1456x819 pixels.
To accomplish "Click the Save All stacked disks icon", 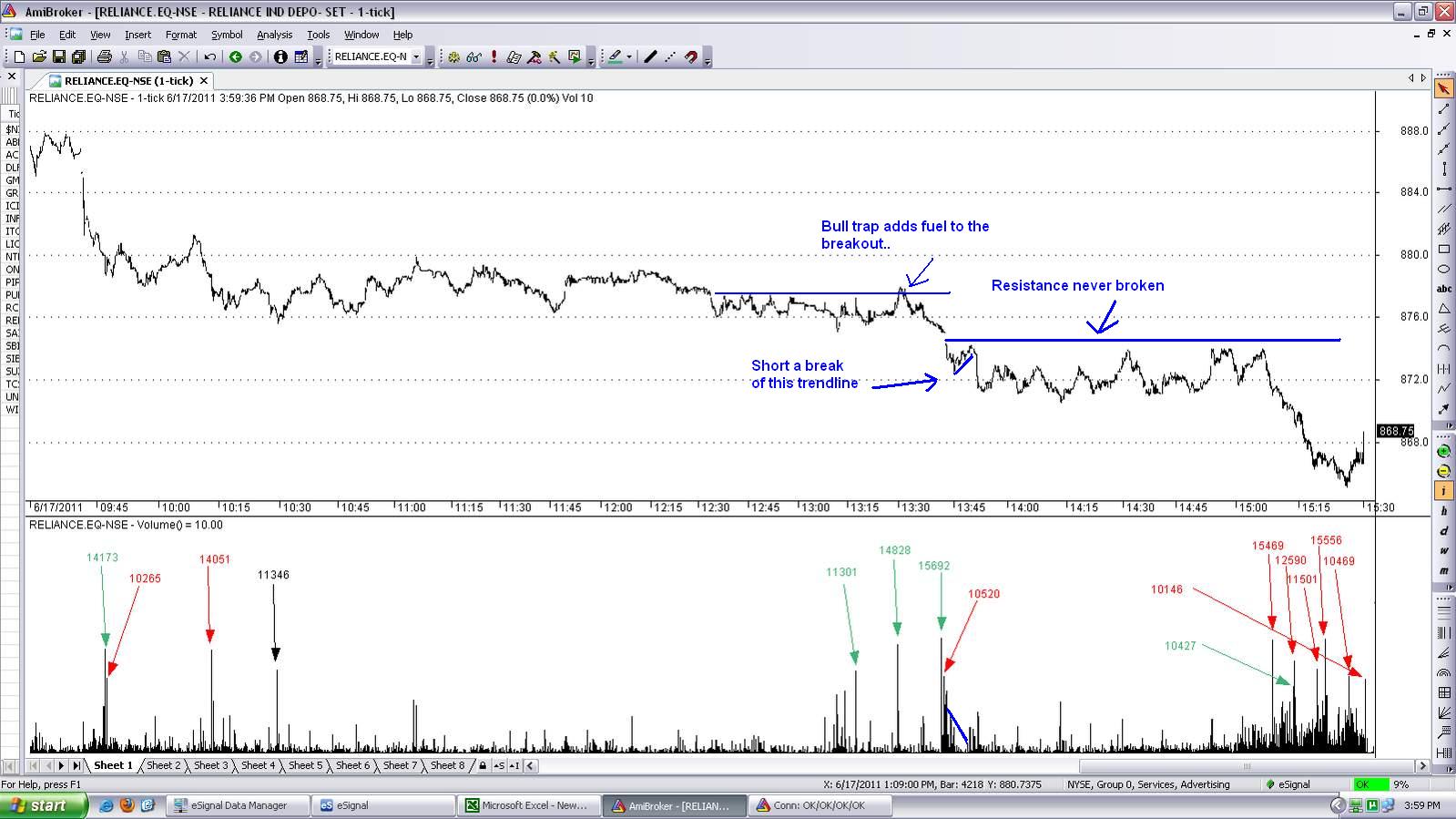I will coord(78,56).
